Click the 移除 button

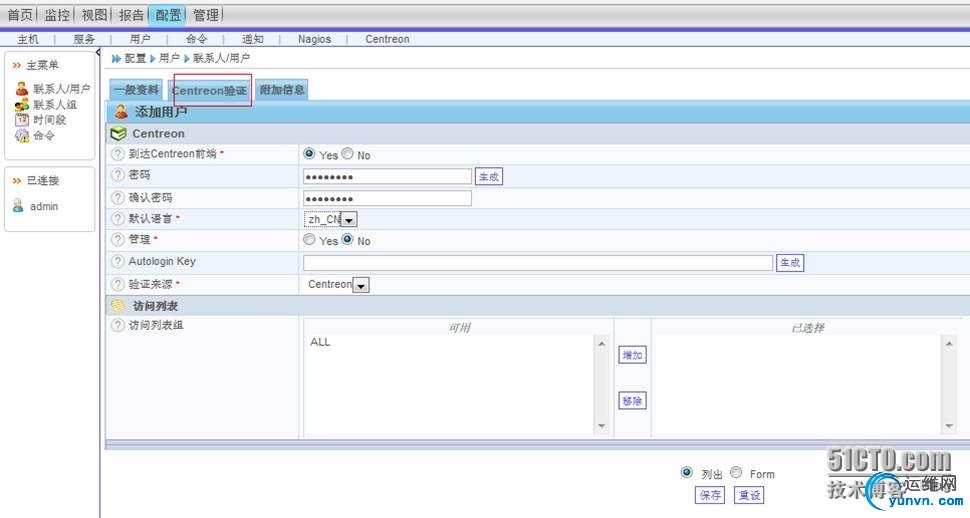click(632, 400)
